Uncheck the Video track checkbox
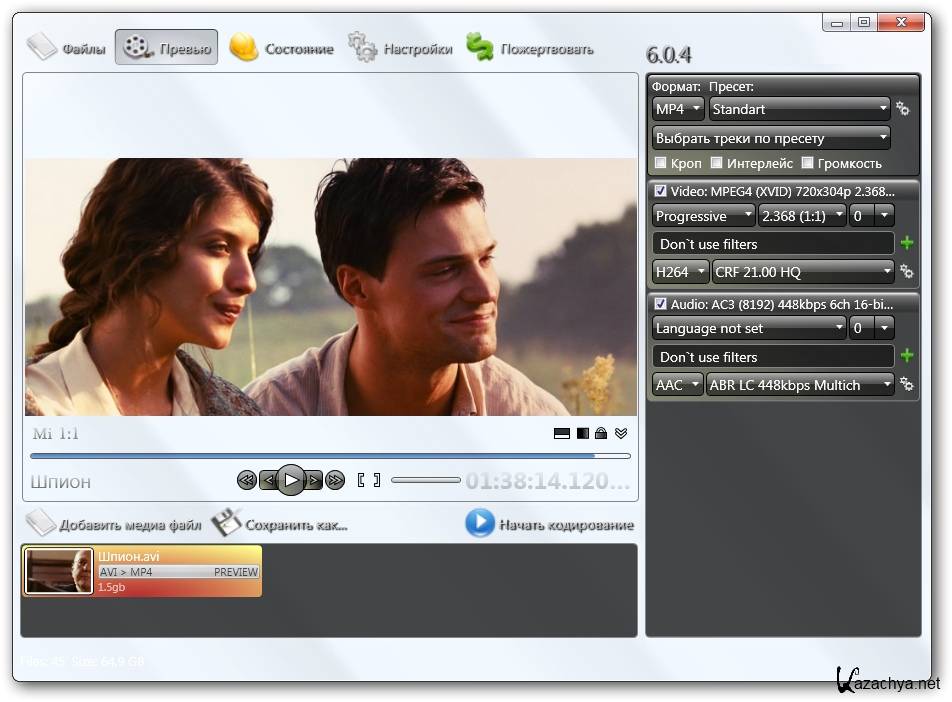Image resolution: width=952 pixels, height=702 pixels. 660,190
